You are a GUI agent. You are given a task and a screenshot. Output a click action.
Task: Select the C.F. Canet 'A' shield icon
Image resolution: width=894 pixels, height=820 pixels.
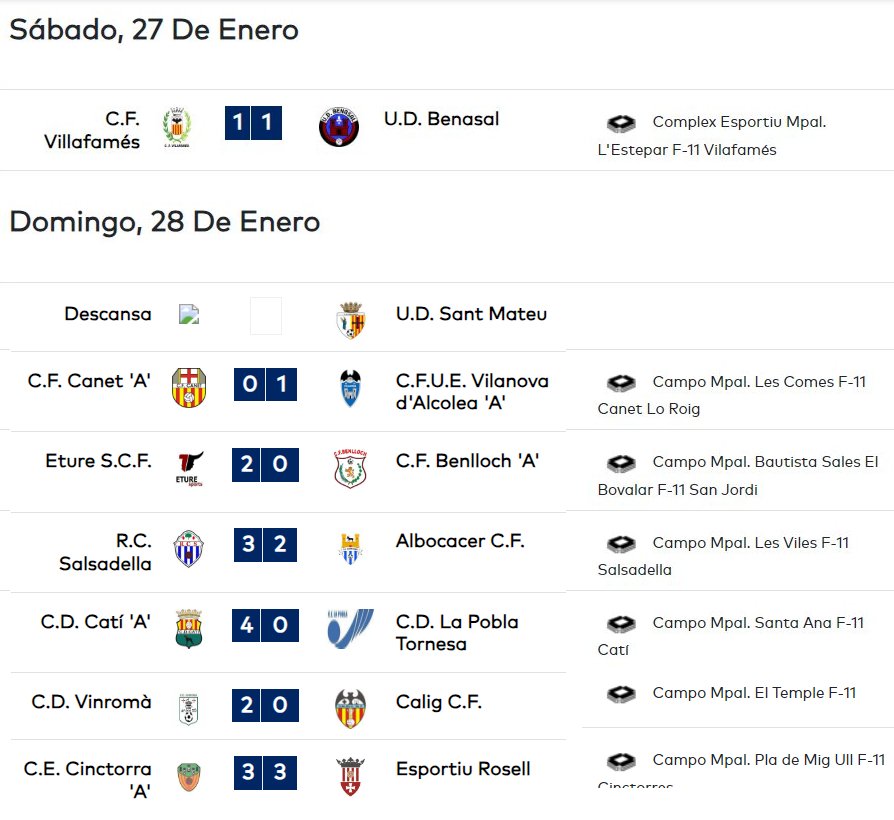(x=189, y=387)
